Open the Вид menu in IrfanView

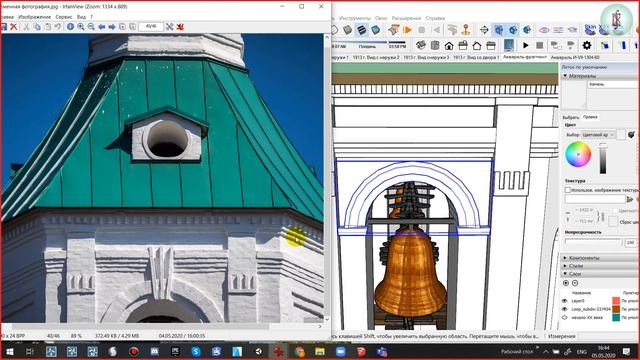point(81,17)
